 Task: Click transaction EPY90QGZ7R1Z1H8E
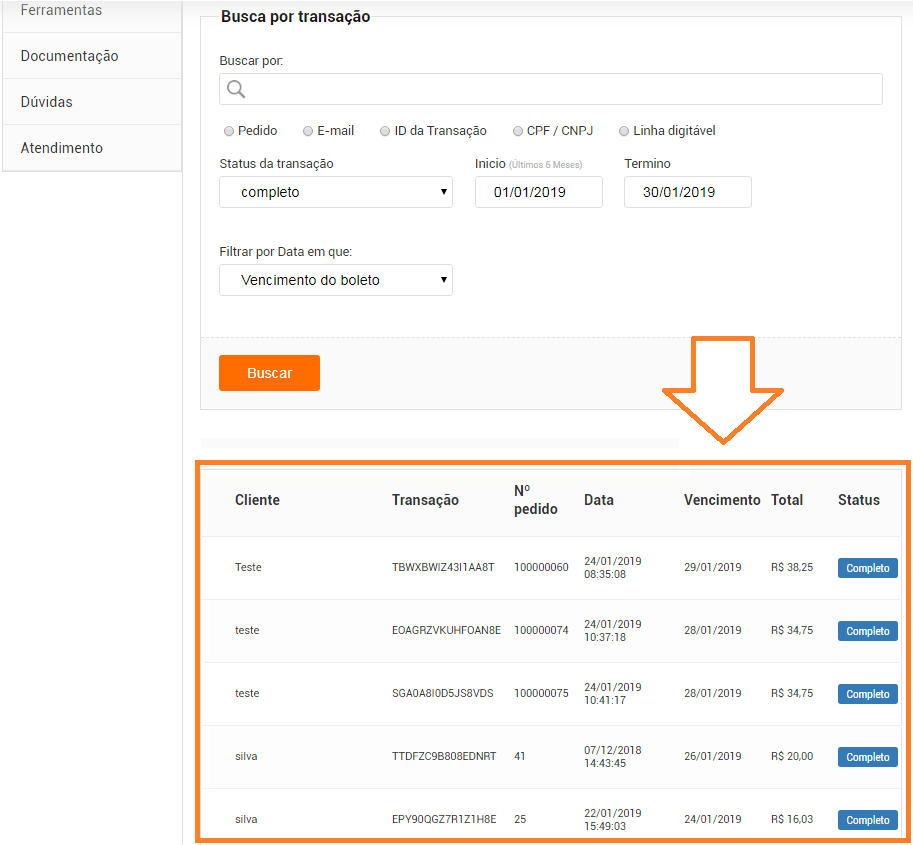click(x=444, y=819)
